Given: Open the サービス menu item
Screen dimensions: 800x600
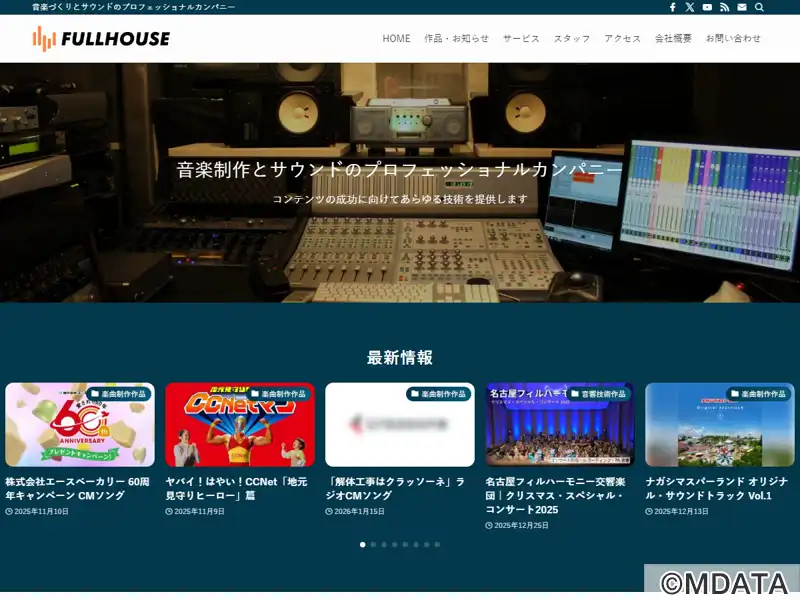Looking at the screenshot, I should click(521, 39).
